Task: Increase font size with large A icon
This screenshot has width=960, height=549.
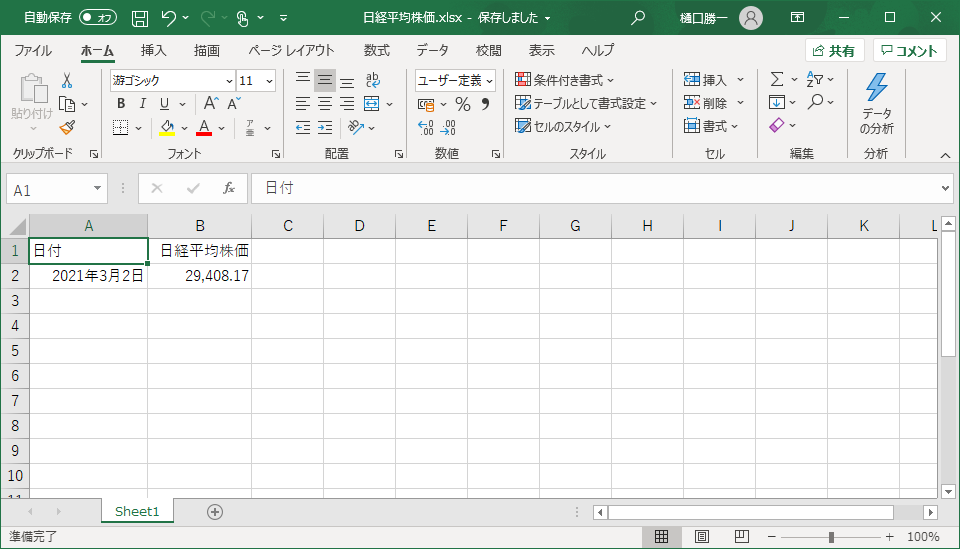Action: pos(211,103)
